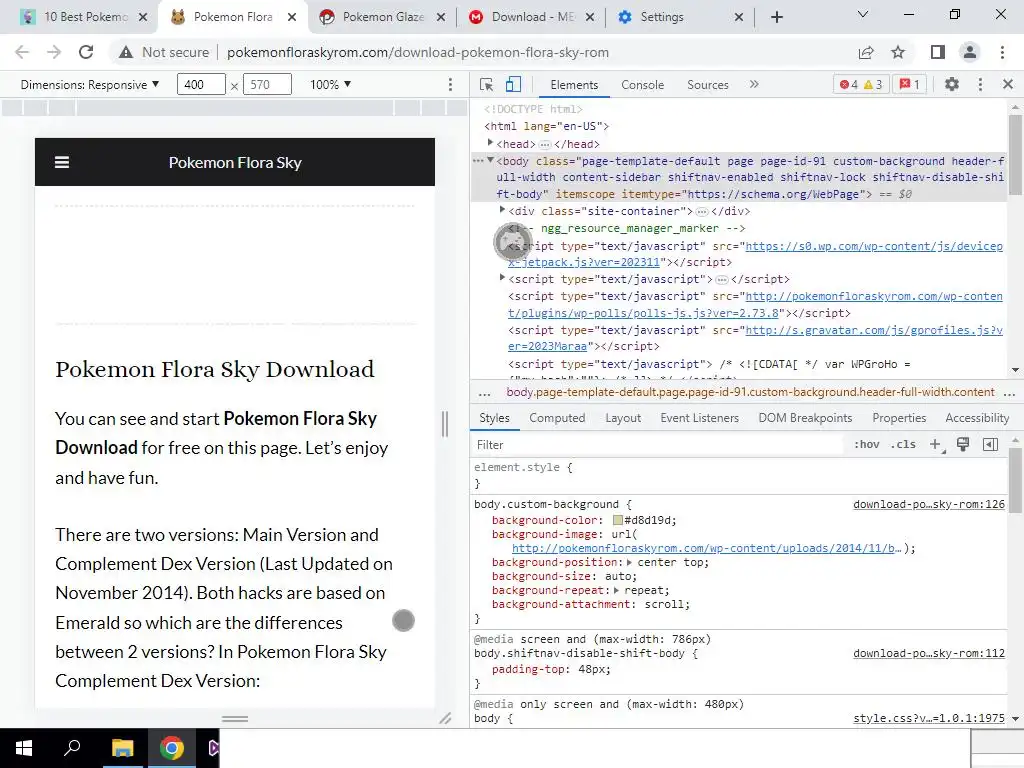Expand background-position shorthand triangle
1024x768 pixels.
[x=629, y=562]
